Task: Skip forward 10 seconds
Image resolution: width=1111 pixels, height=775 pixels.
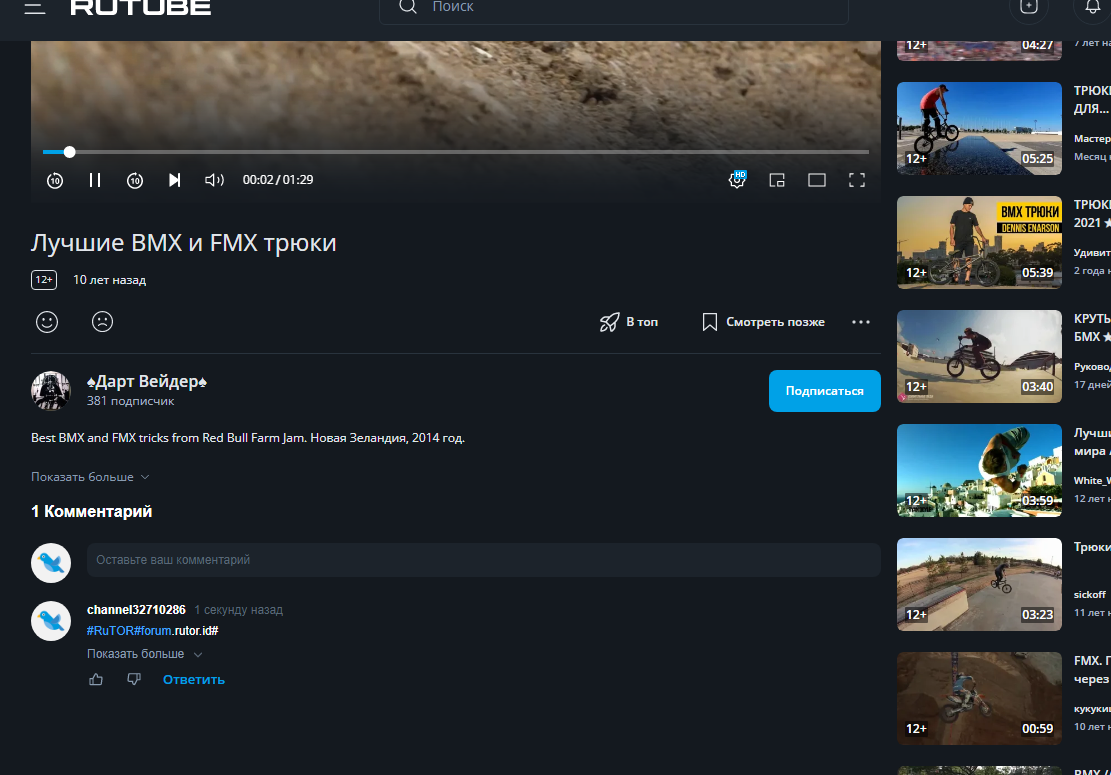Action: [x=135, y=180]
